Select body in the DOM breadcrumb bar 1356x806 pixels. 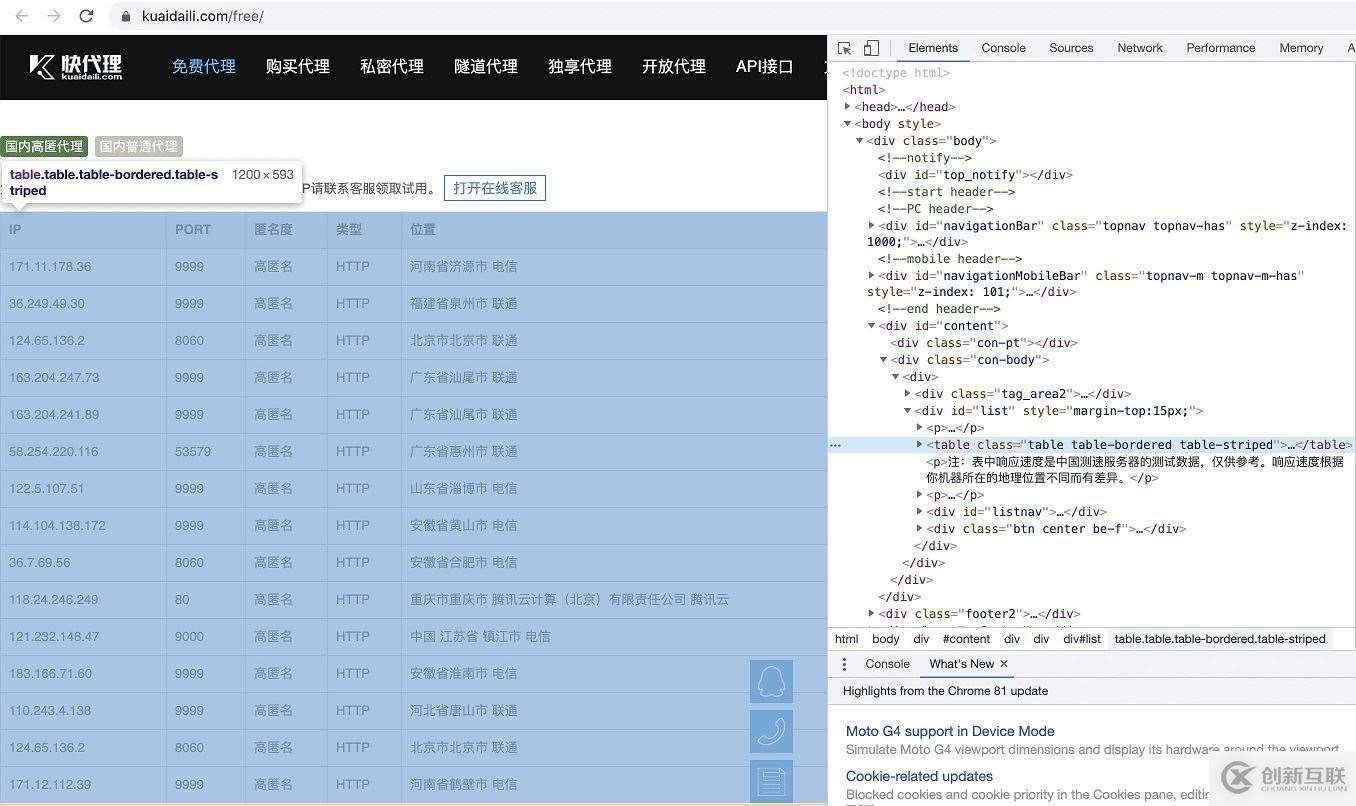coord(884,639)
